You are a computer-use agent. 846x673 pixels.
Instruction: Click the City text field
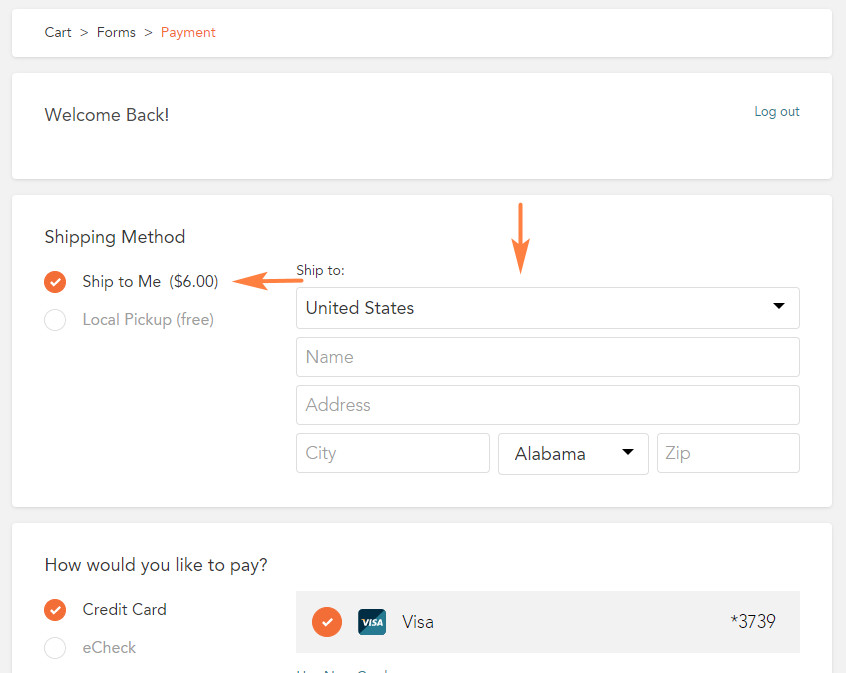pyautogui.click(x=393, y=453)
